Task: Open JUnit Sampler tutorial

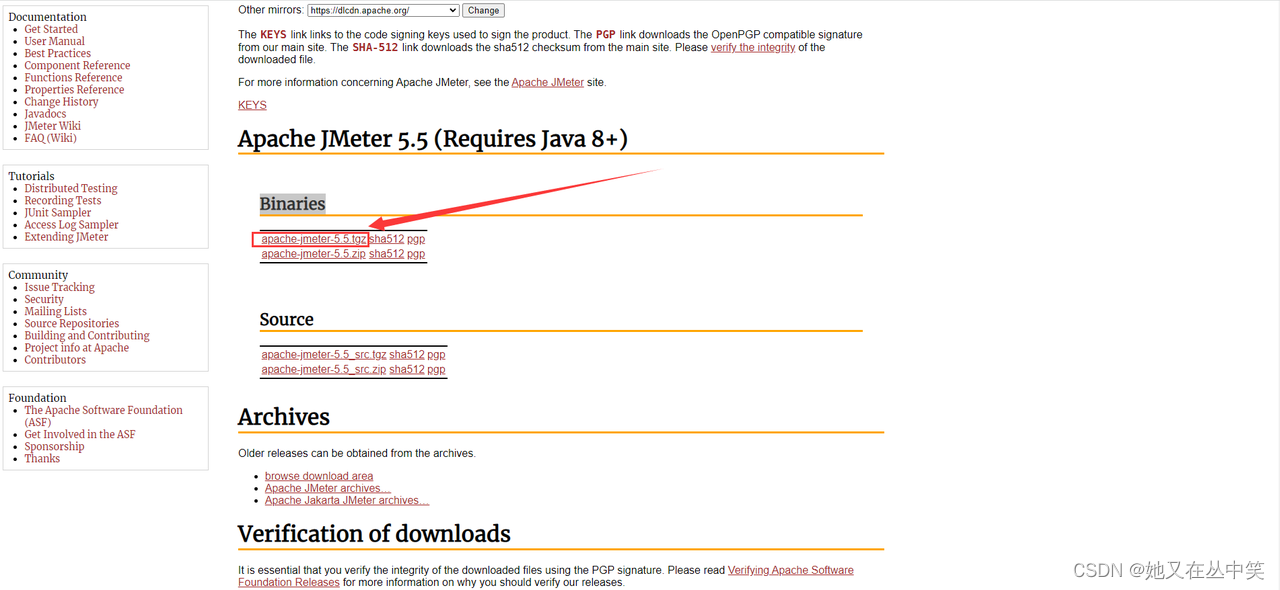Action: pos(58,212)
